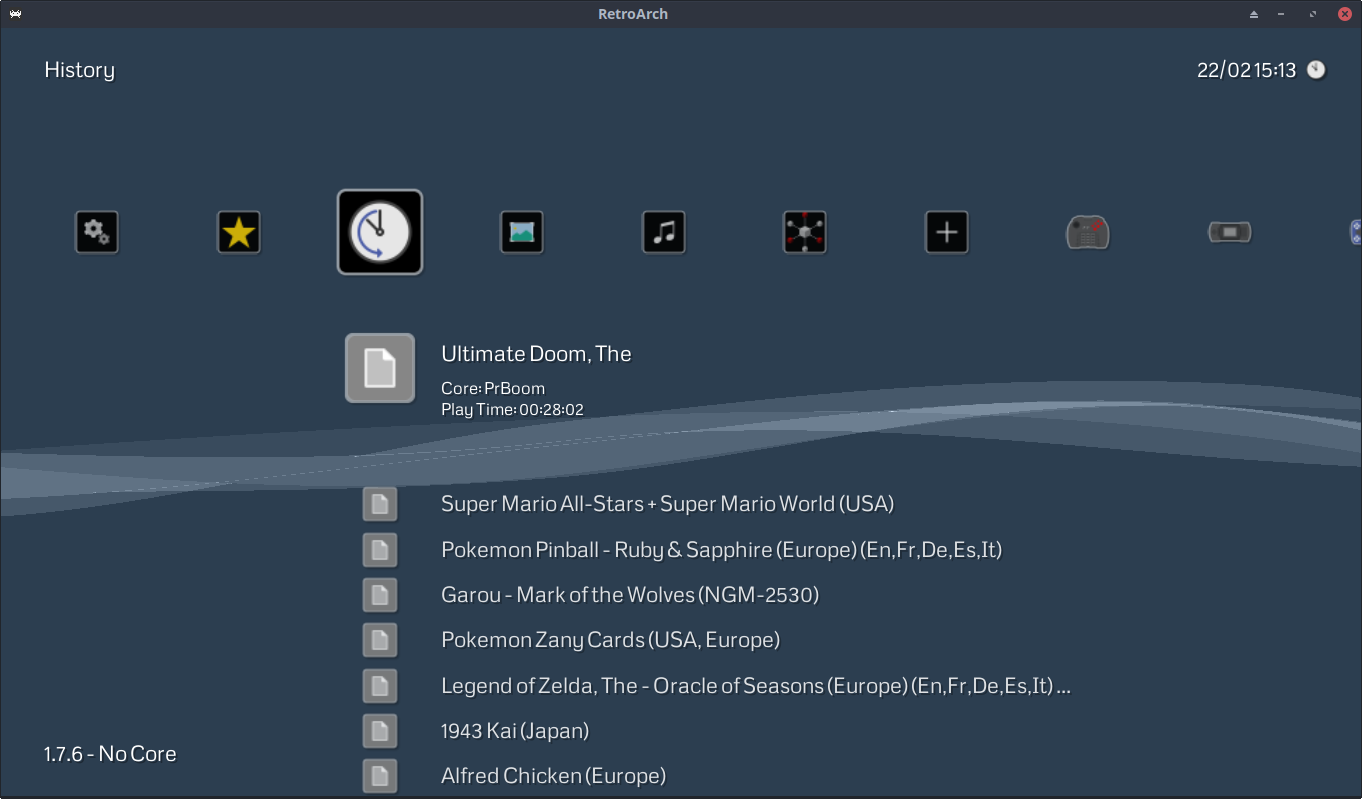This screenshot has width=1362, height=799.
Task: Click the file icon beside Ultimate Doom
Action: [380, 368]
